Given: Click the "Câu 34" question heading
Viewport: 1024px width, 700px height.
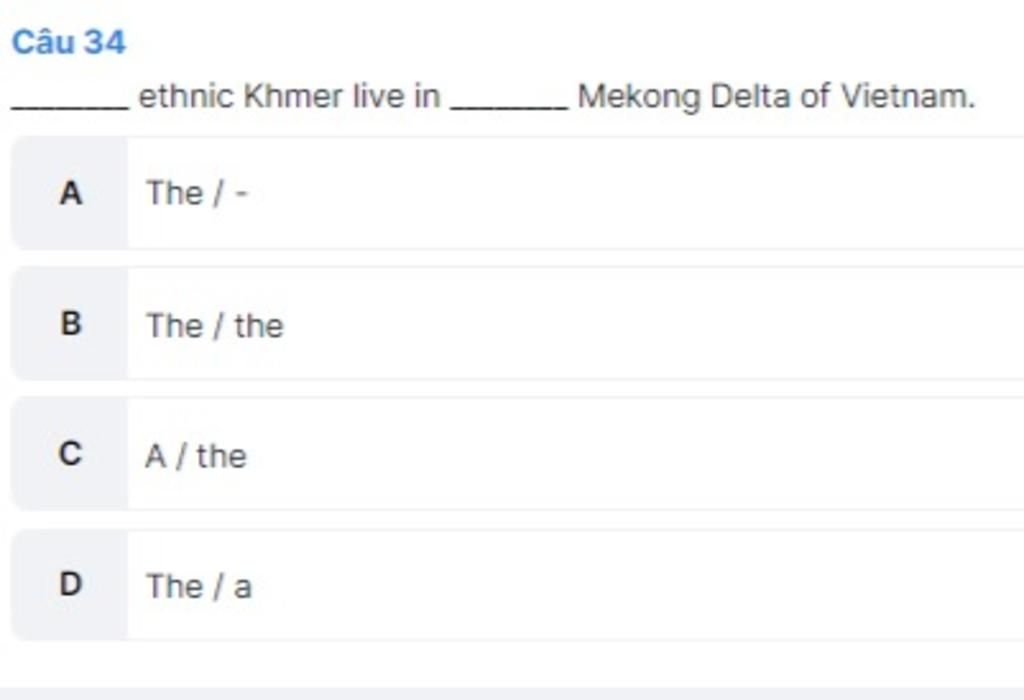Looking at the screenshot, I should [69, 42].
